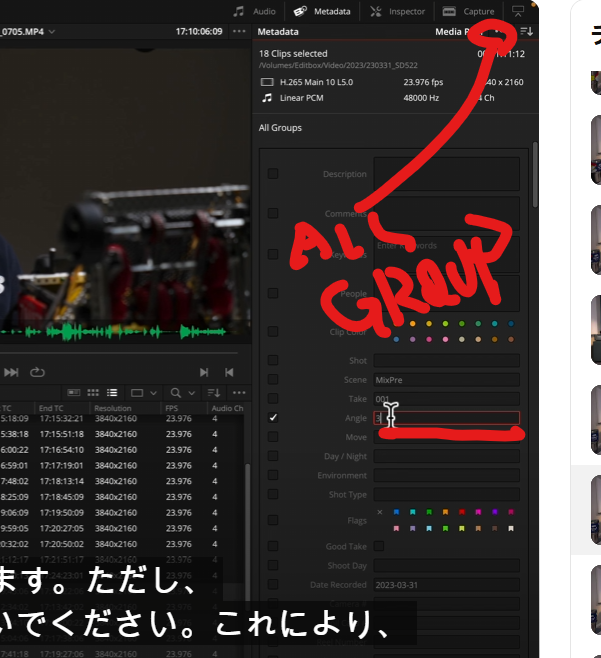Toggle loop playback icon
This screenshot has width=601, height=658.
pos(37,372)
